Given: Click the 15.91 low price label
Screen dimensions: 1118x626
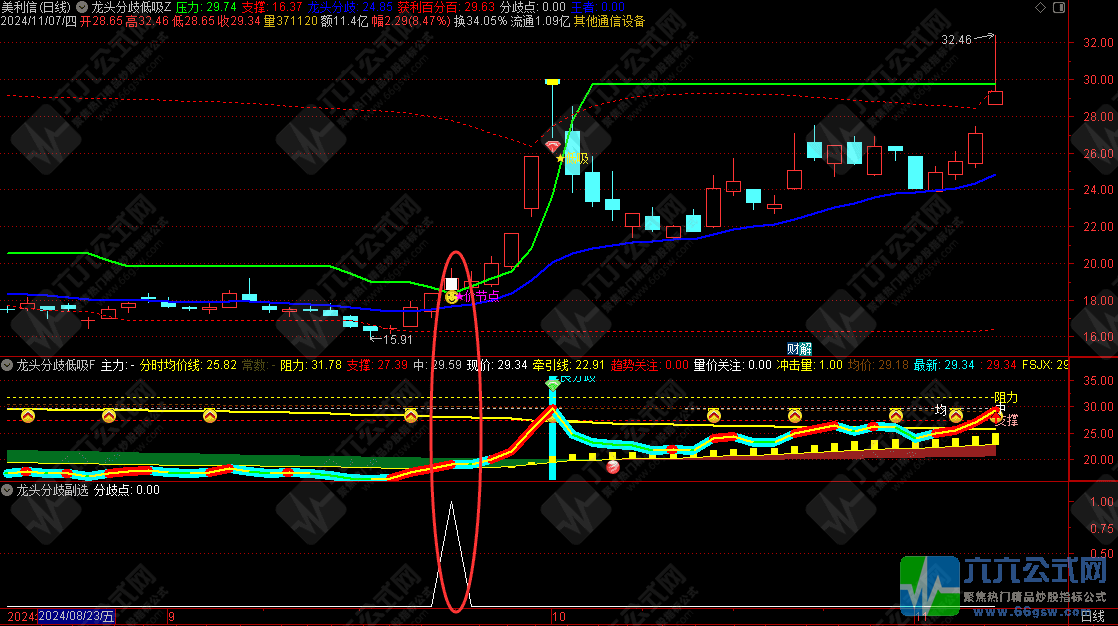Looking at the screenshot, I should [398, 338].
